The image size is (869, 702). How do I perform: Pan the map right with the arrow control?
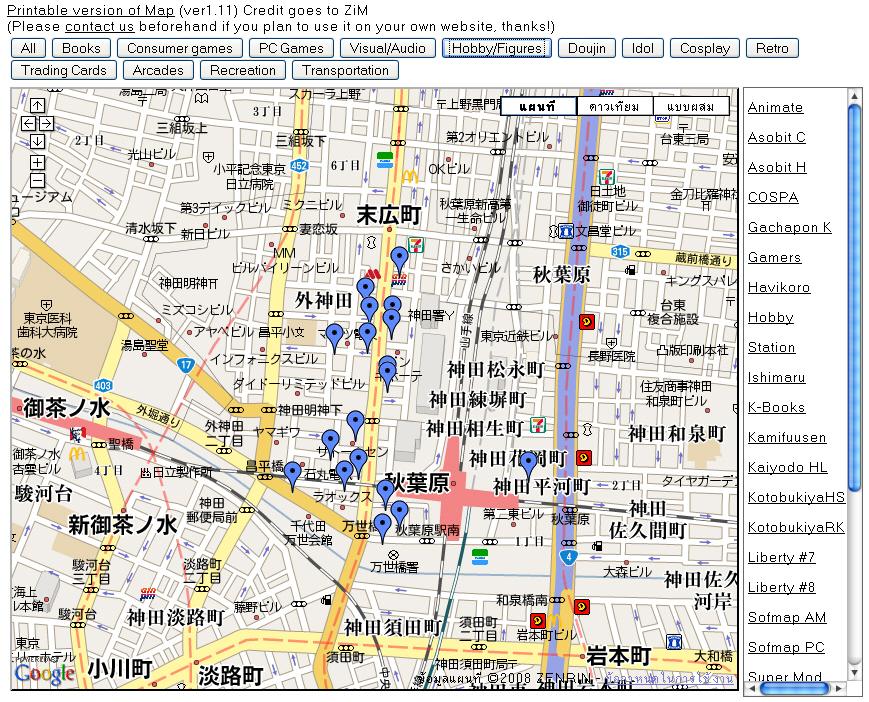point(47,124)
